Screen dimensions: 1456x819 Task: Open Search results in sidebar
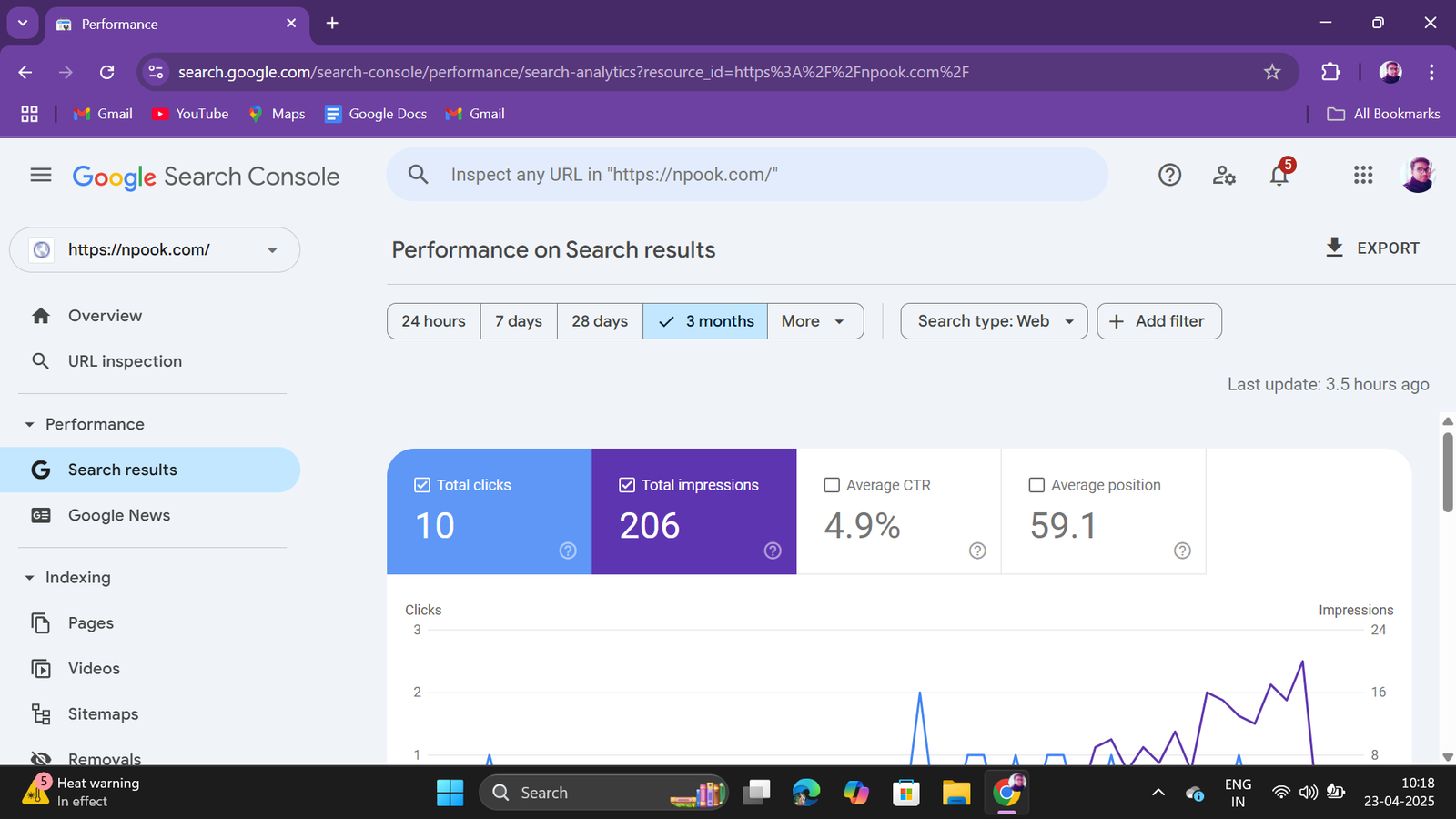[150, 470]
